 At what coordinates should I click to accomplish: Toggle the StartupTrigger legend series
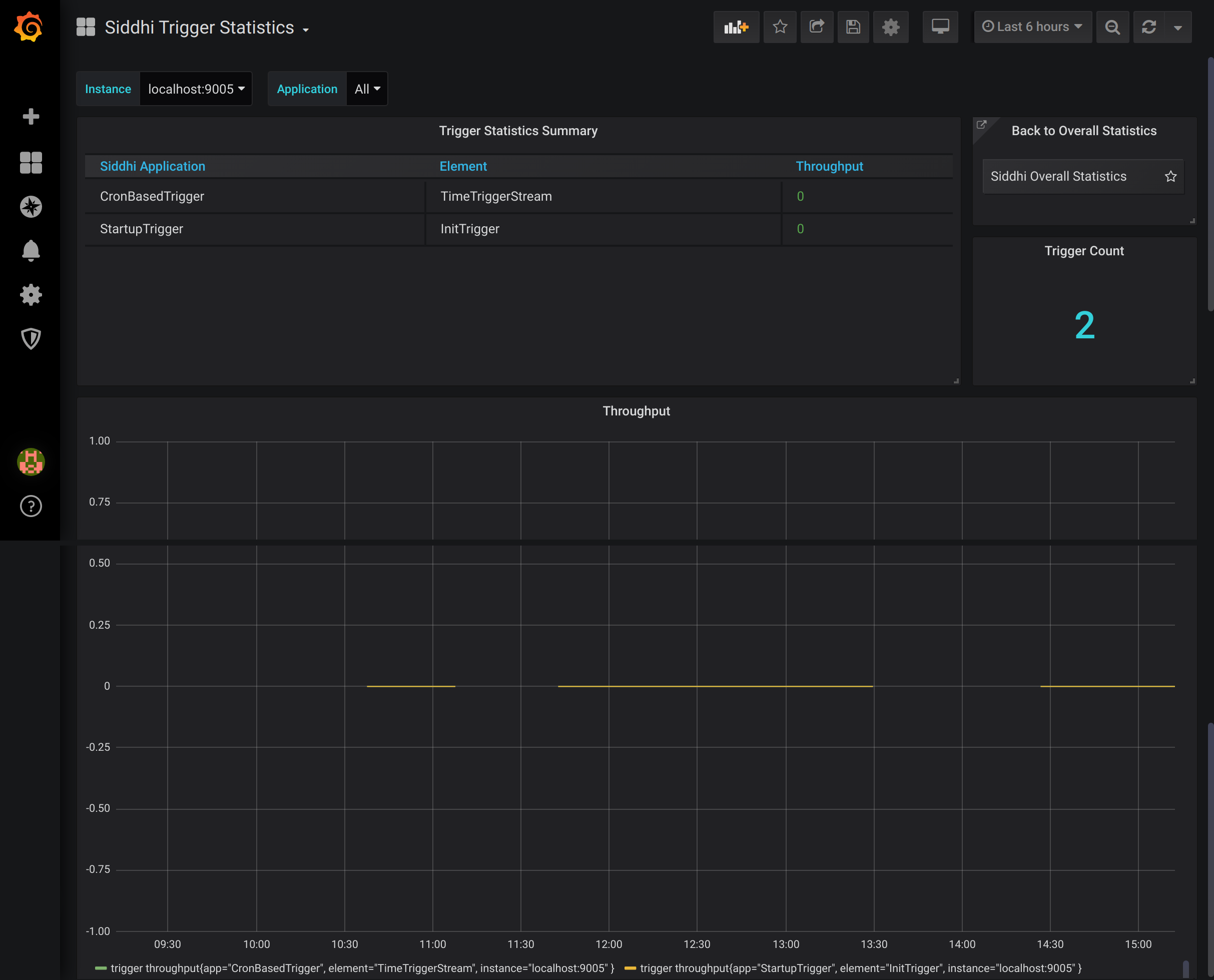click(x=861, y=968)
